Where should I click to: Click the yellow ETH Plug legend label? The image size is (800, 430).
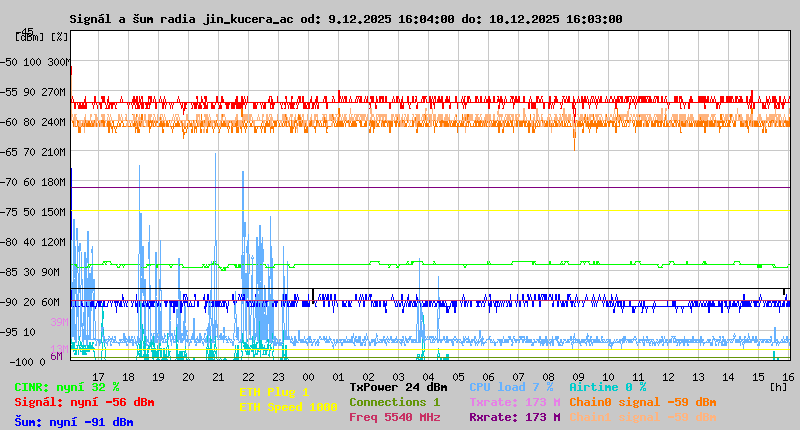pyautogui.click(x=274, y=392)
